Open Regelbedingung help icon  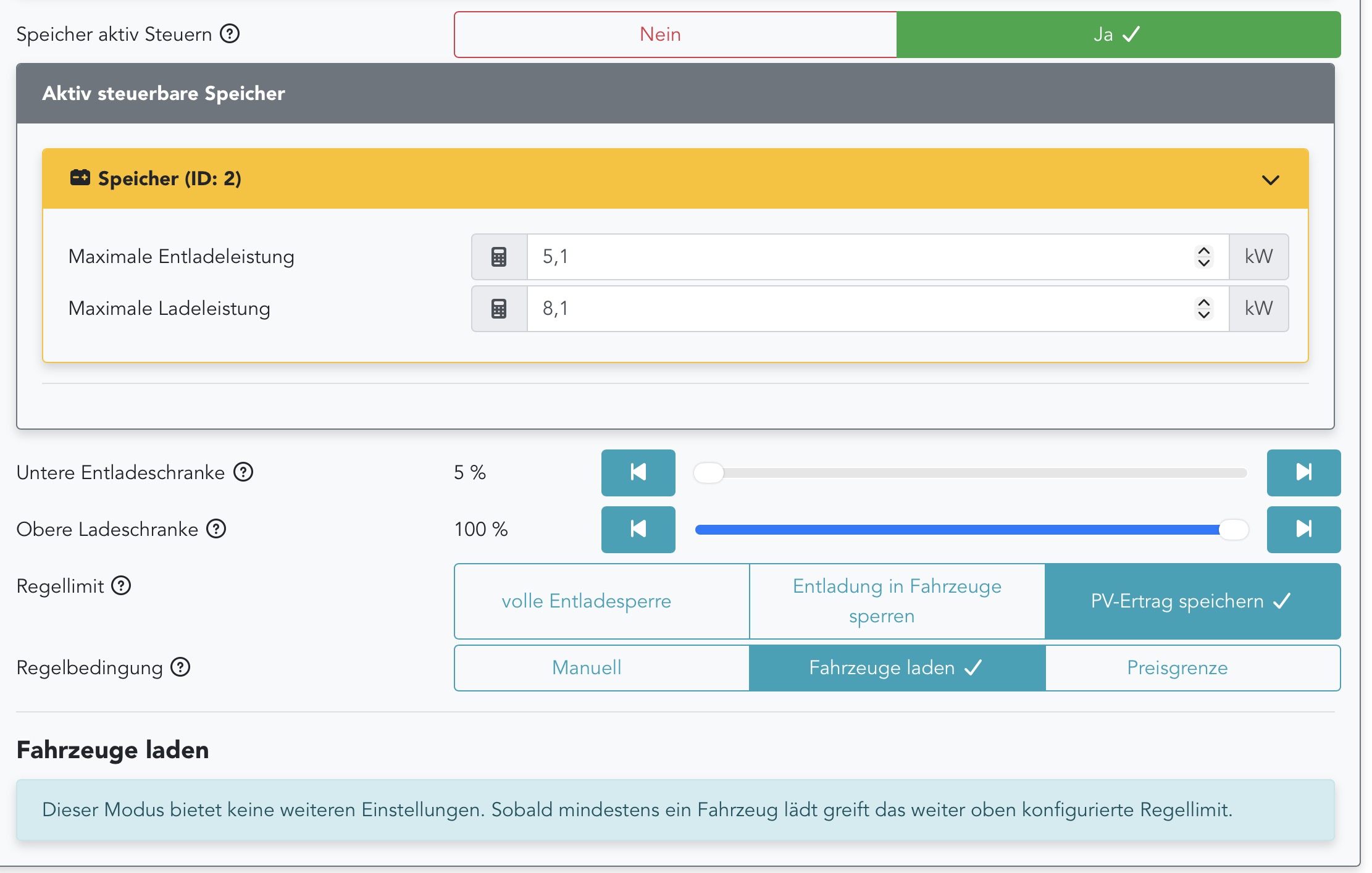[180, 667]
